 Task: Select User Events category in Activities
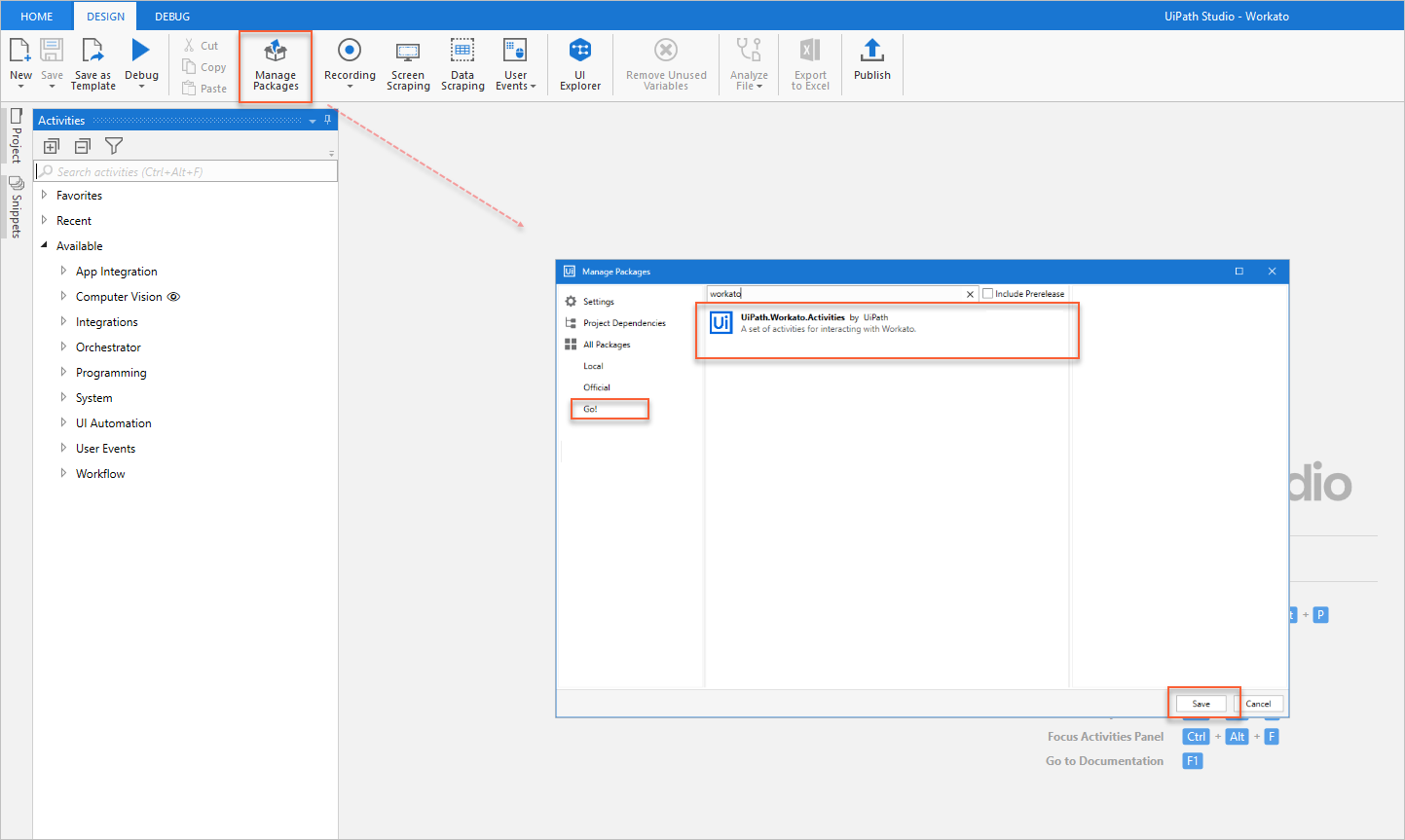[105, 449]
